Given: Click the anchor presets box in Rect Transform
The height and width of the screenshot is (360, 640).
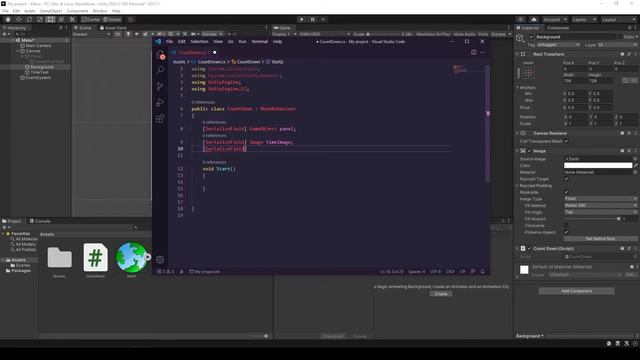Looking at the screenshot, I should 528,73.
